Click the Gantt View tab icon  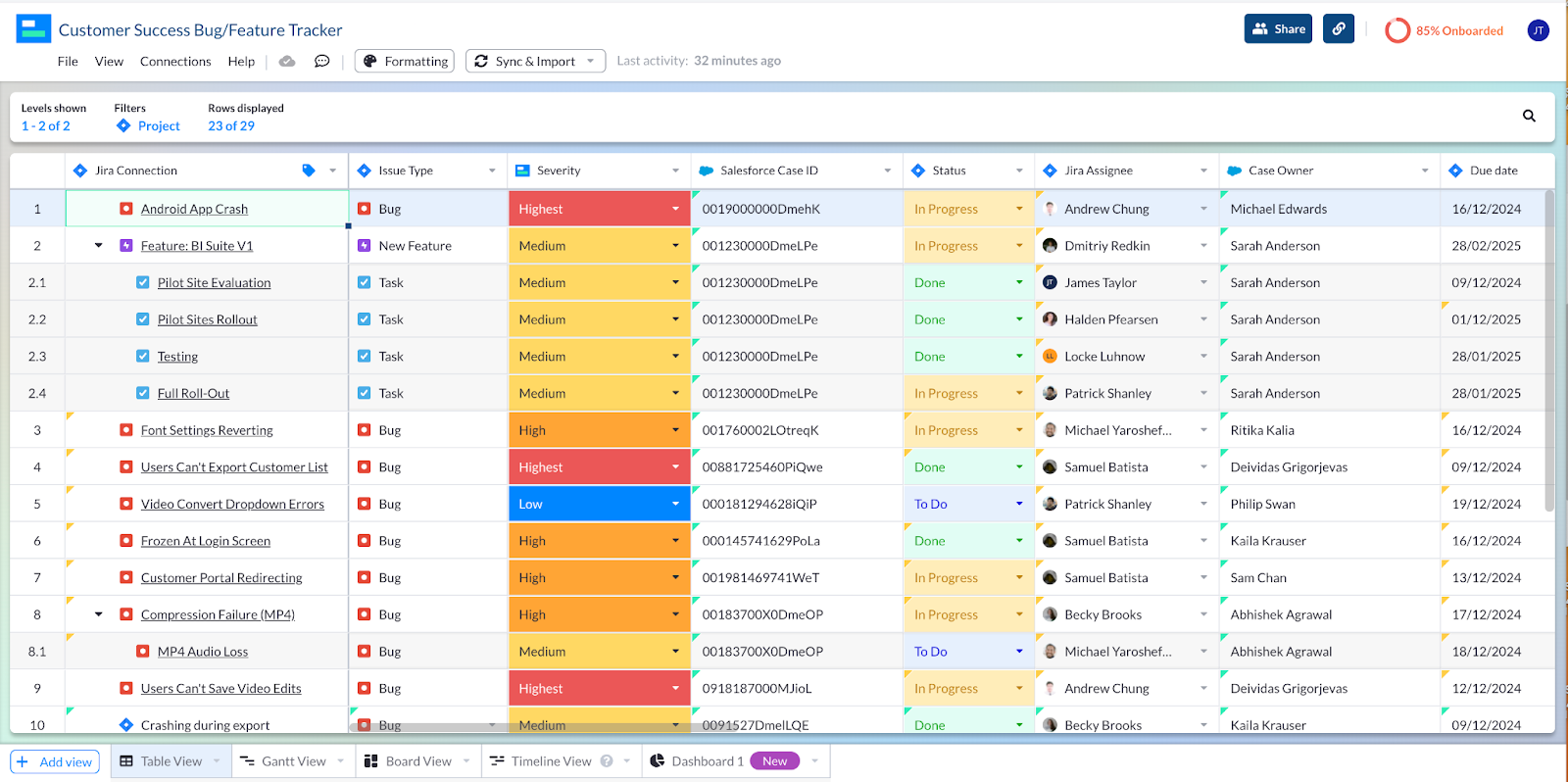[x=247, y=761]
